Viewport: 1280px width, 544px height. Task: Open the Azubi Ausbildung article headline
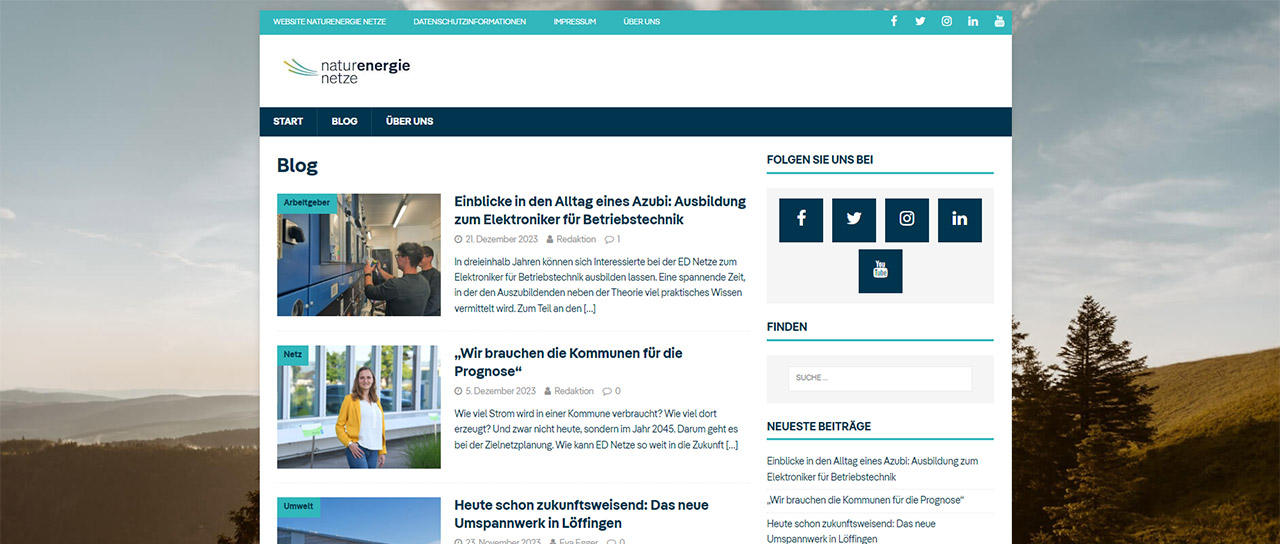(x=600, y=210)
